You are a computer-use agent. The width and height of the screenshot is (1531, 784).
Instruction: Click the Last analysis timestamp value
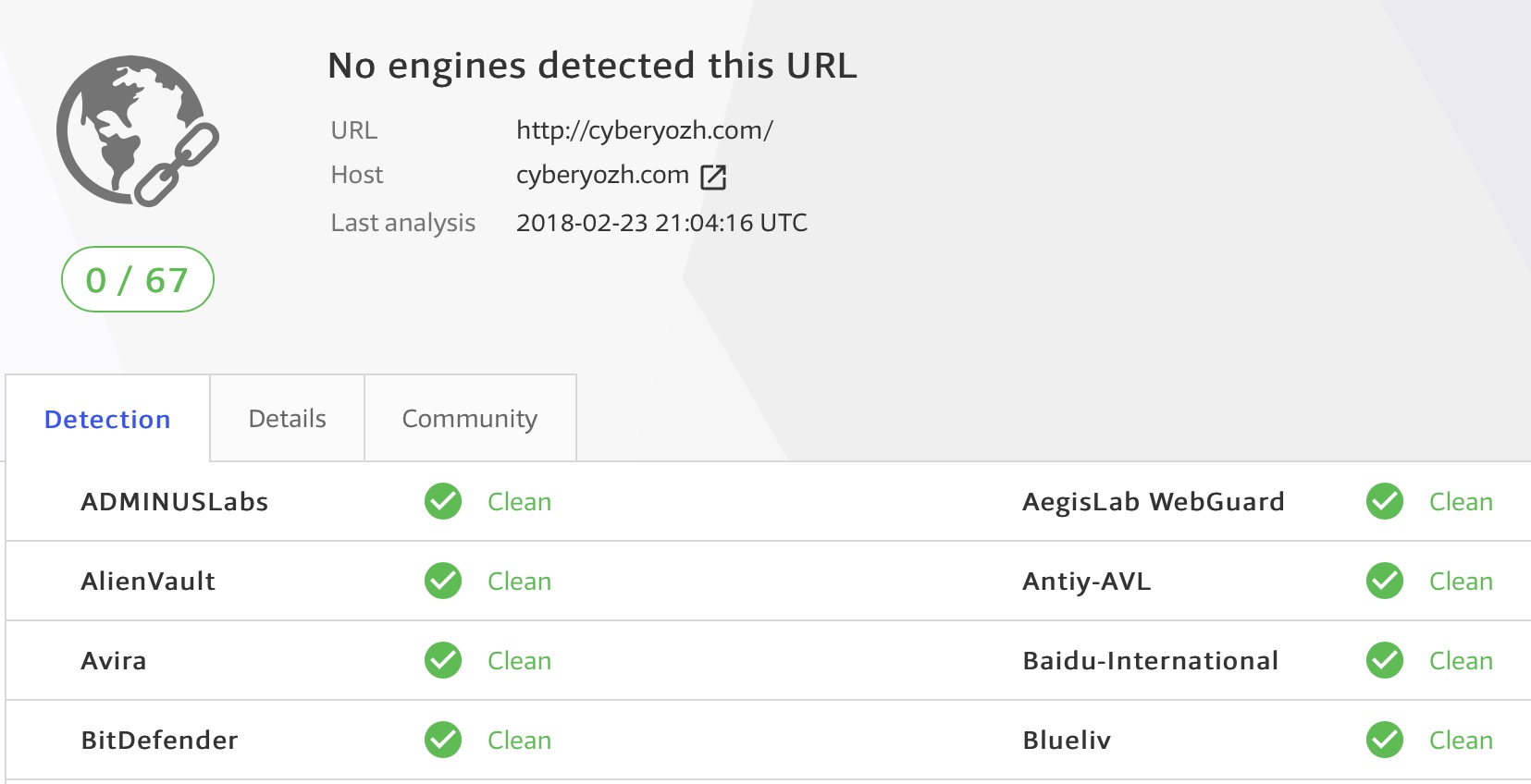[661, 223]
